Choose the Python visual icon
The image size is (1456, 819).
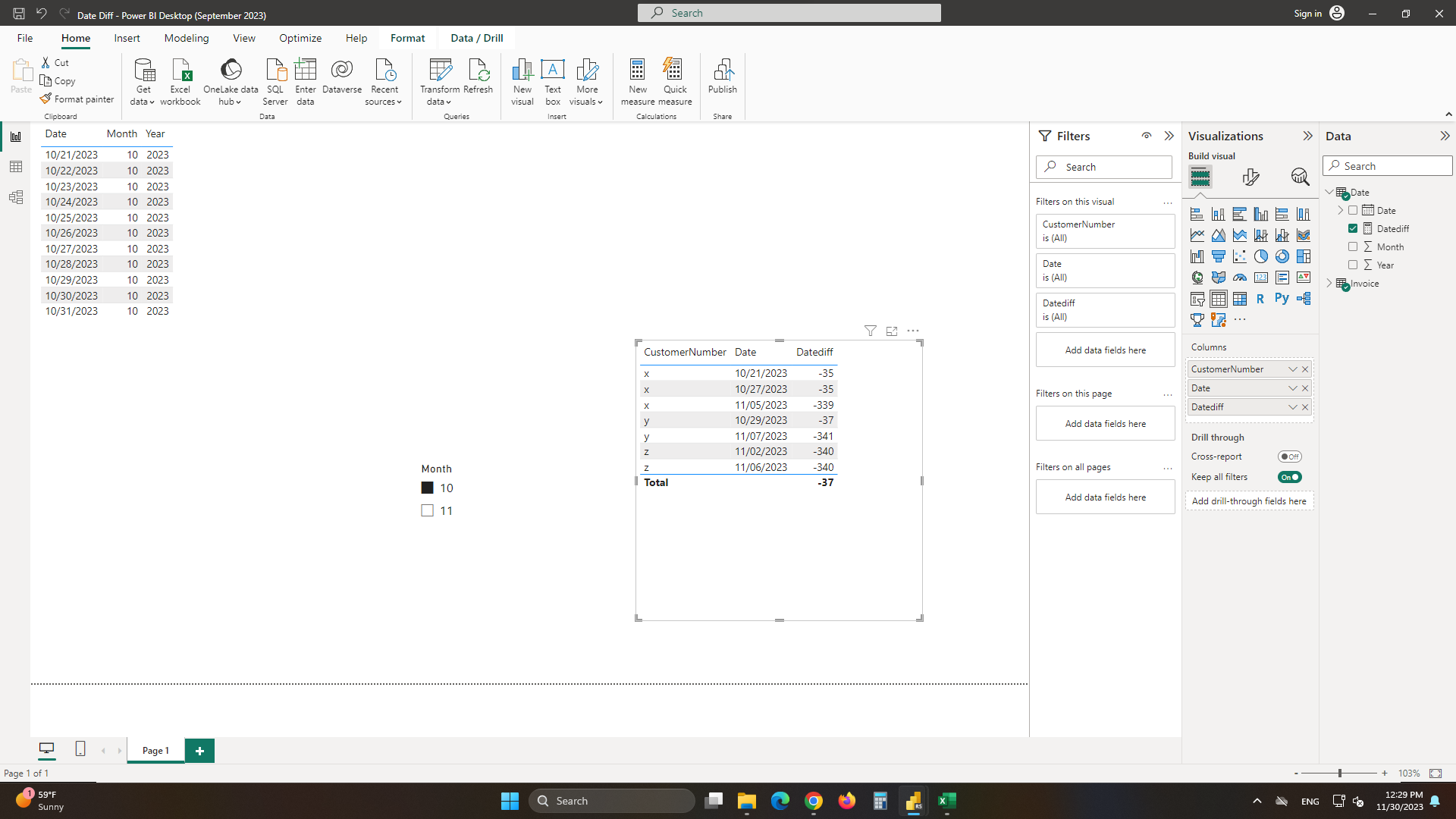[x=1282, y=299]
